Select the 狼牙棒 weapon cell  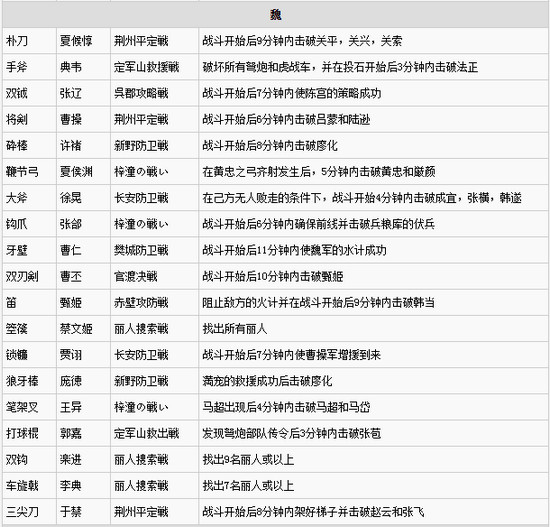(29, 381)
